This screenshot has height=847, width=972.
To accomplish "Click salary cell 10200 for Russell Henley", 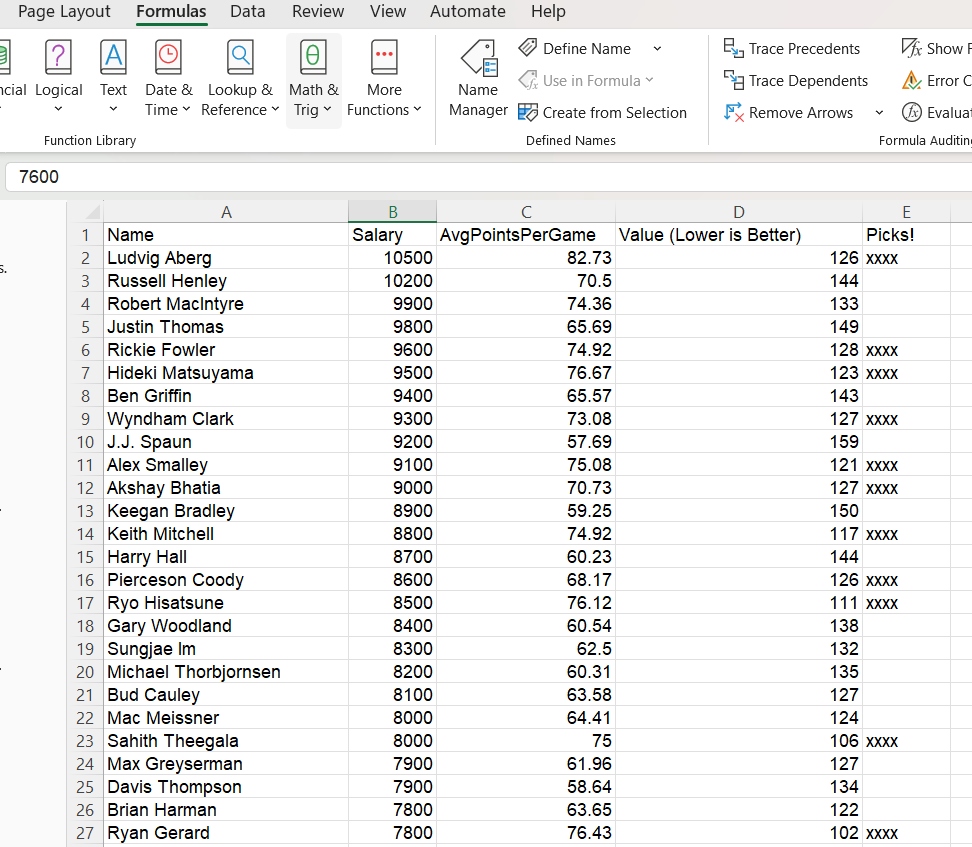I will [x=392, y=281].
